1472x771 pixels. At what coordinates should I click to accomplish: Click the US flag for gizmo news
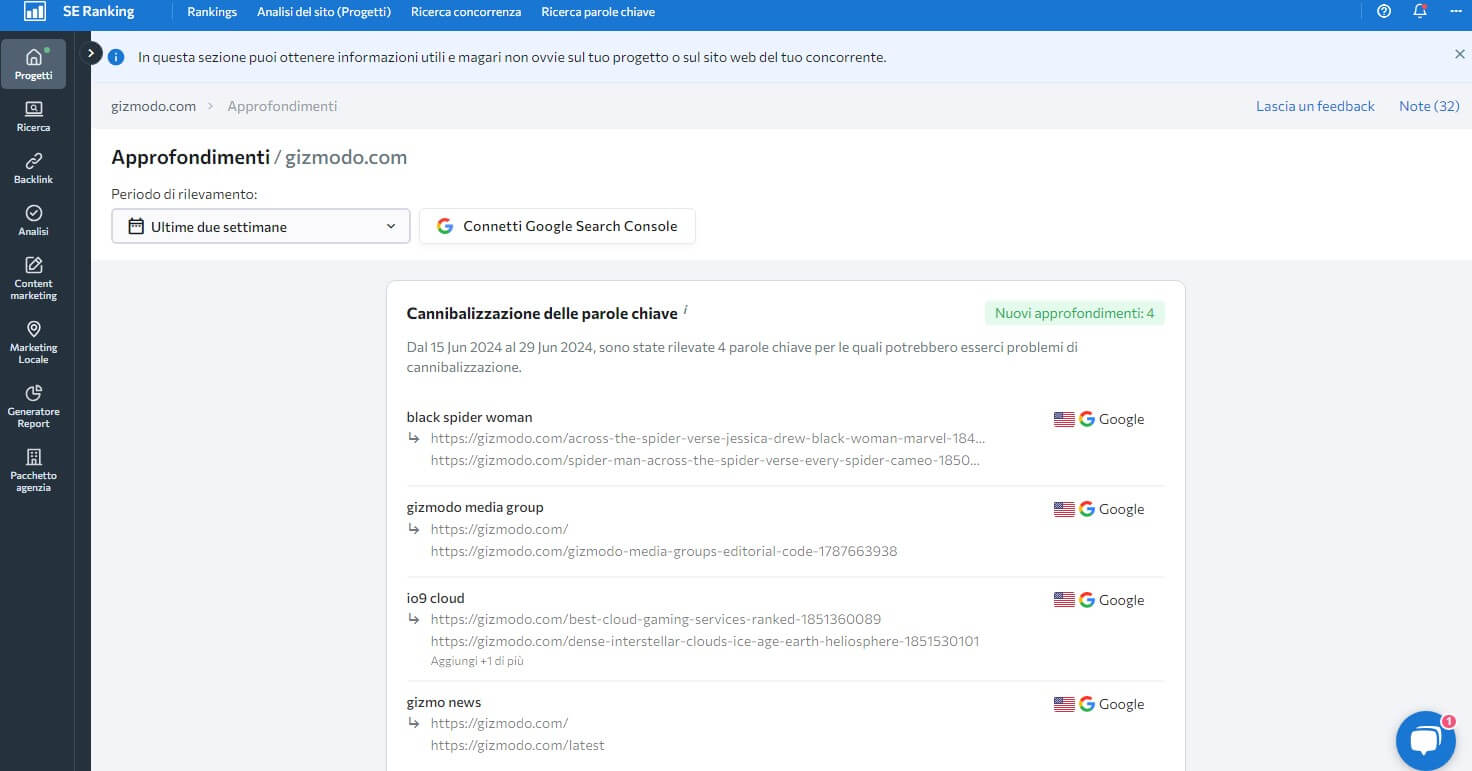click(x=1064, y=704)
